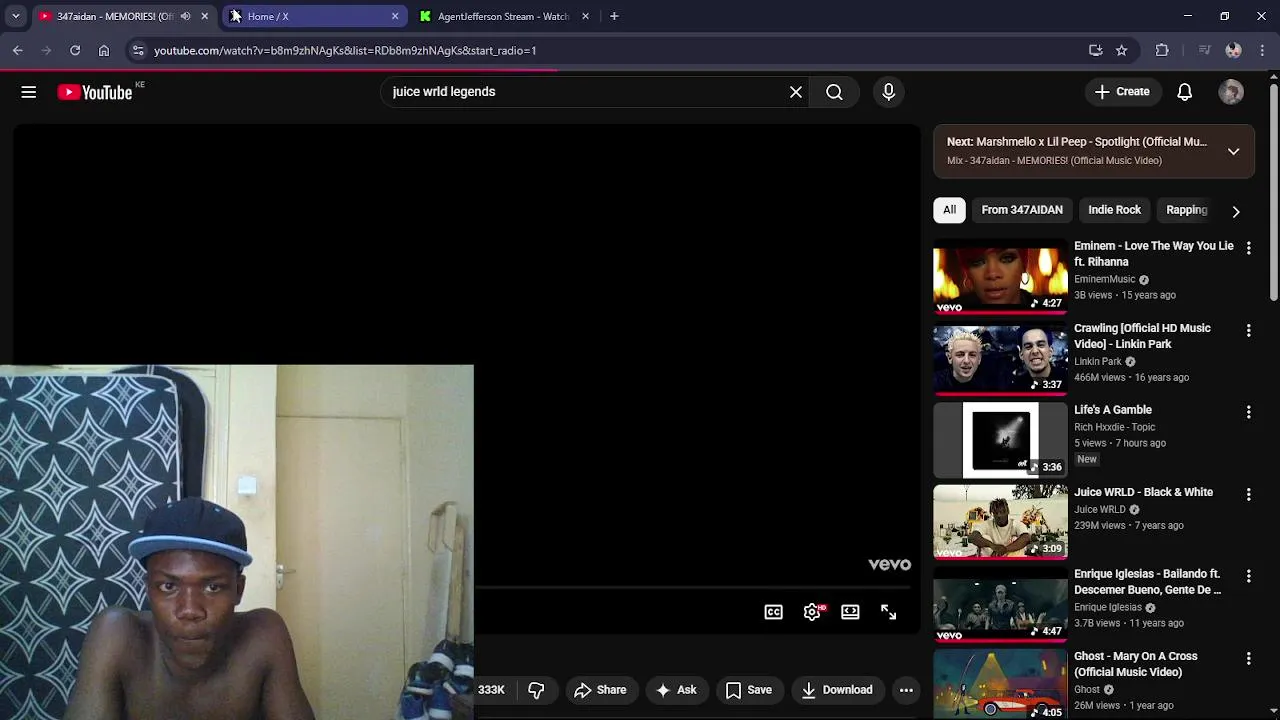Click the Ask button

(676, 690)
